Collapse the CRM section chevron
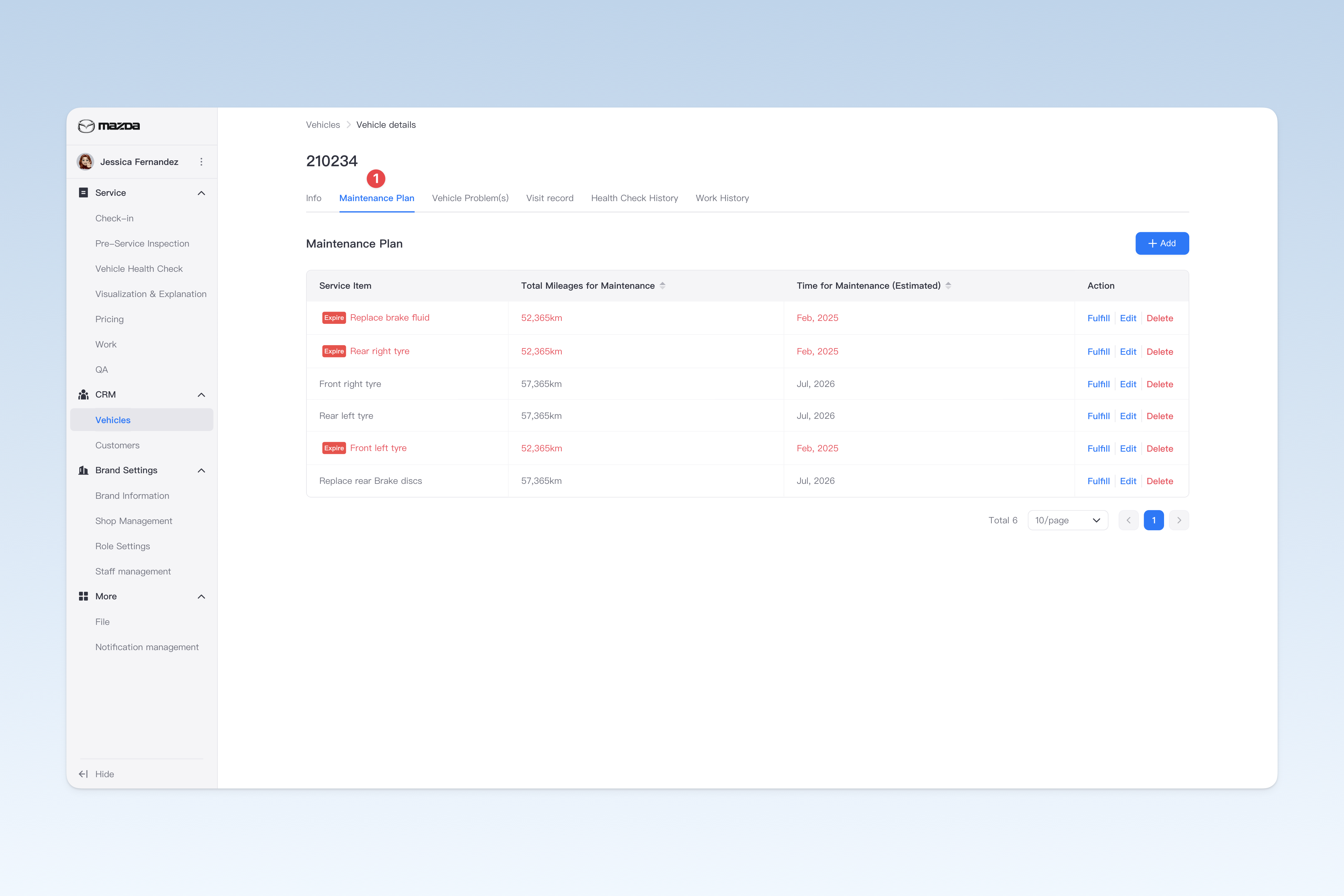 coord(201,395)
